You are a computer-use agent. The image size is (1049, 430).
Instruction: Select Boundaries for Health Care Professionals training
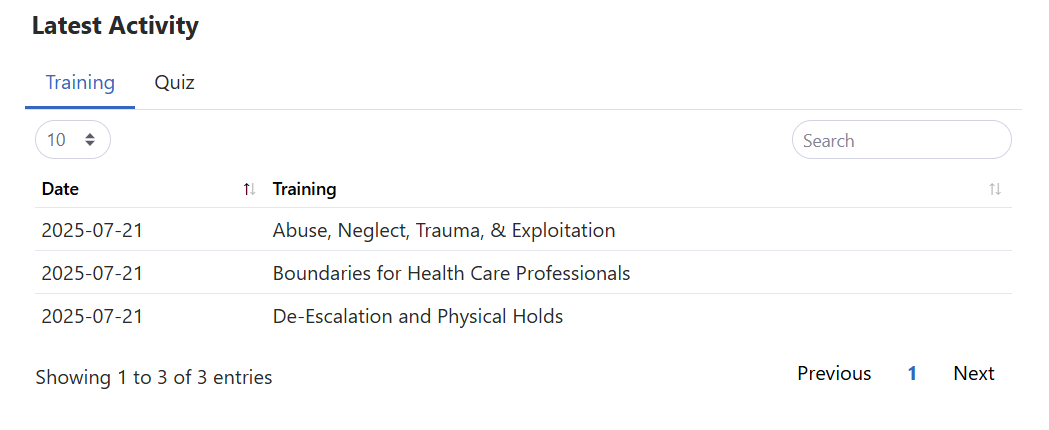click(x=451, y=274)
